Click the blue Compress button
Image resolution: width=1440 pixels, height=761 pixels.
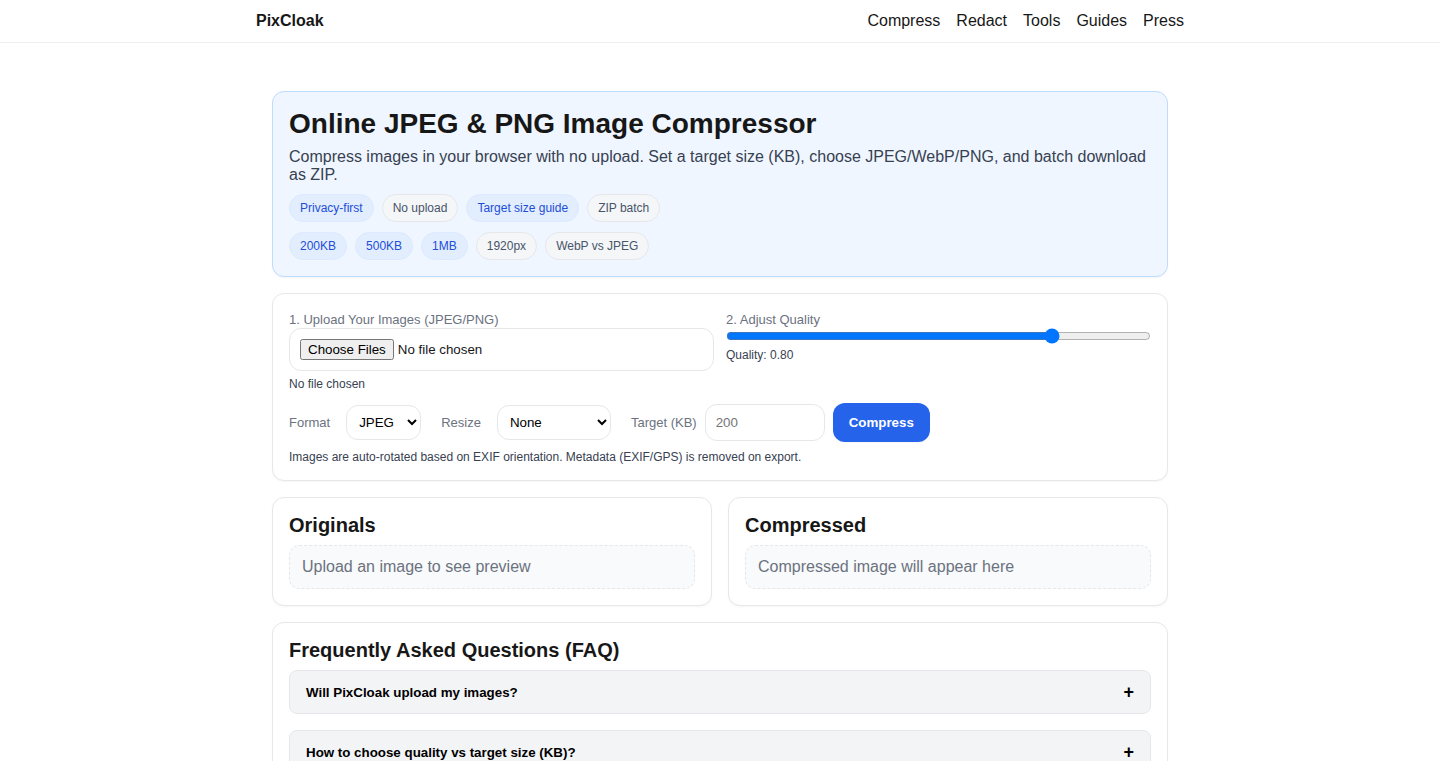pyautogui.click(x=881, y=422)
